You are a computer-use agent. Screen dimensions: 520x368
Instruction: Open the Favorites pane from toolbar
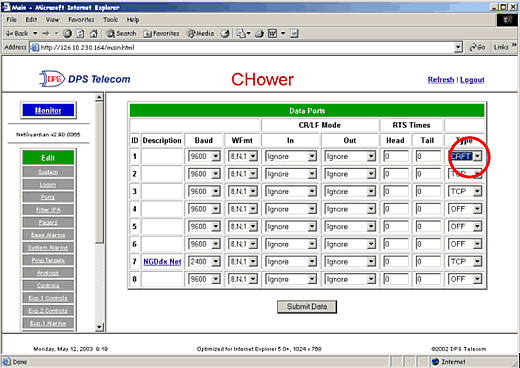161,33
